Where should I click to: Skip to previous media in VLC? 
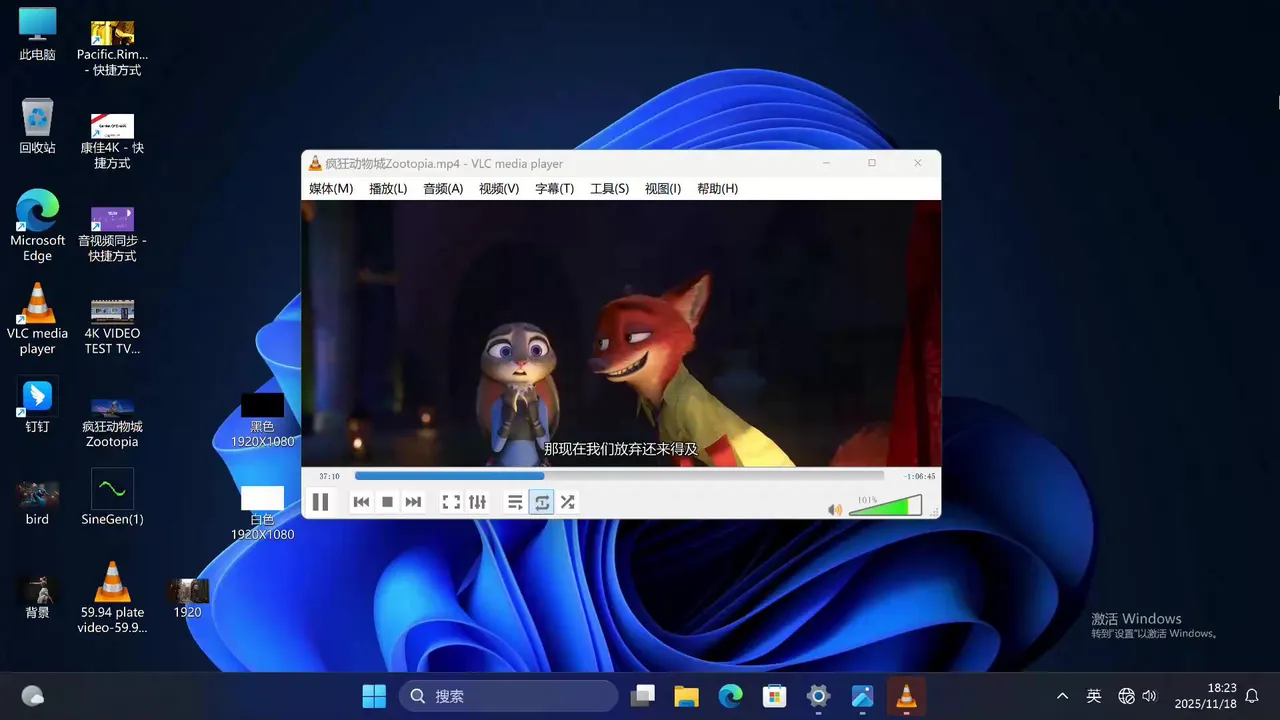tap(361, 502)
